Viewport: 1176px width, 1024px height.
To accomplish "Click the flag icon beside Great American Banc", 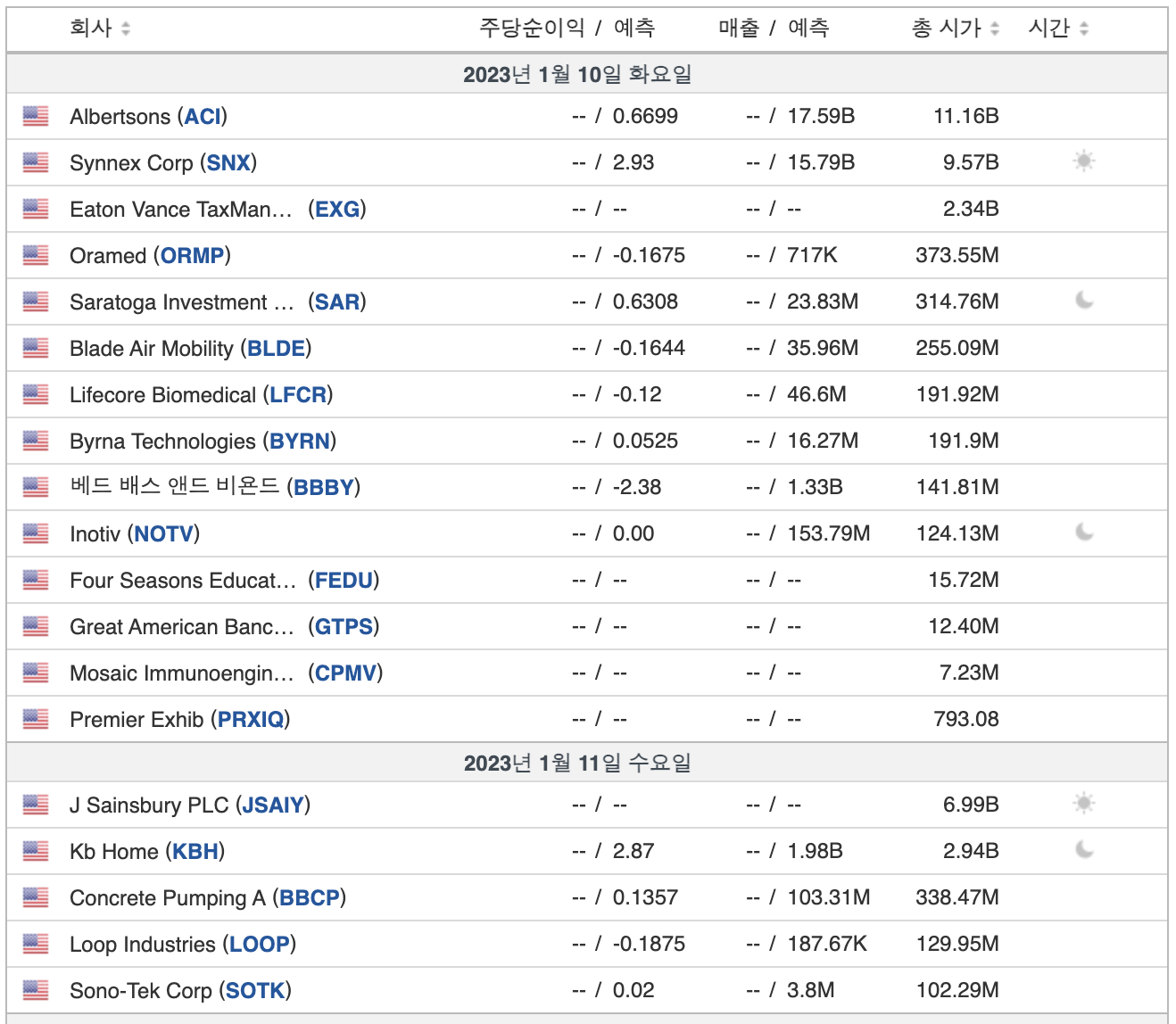I will point(36,626).
